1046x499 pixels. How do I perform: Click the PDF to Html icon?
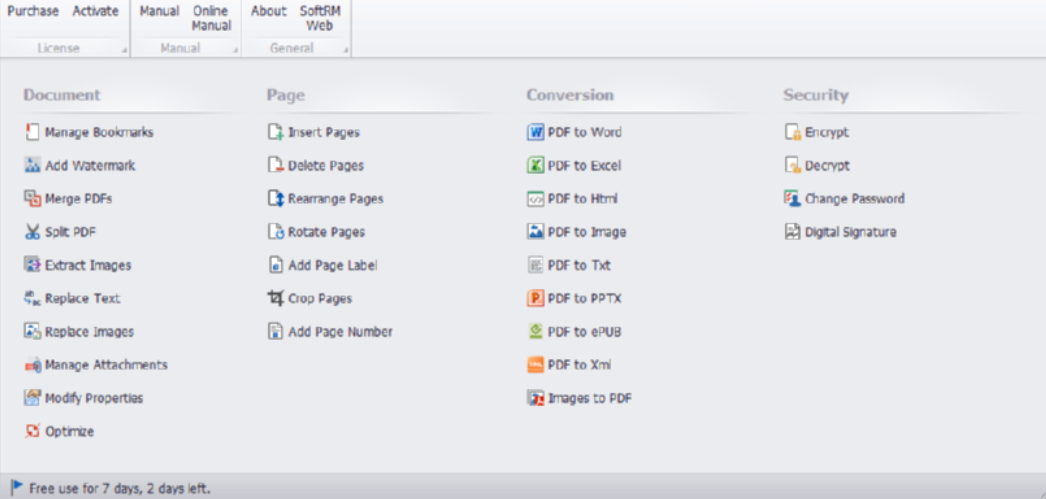[535, 199]
